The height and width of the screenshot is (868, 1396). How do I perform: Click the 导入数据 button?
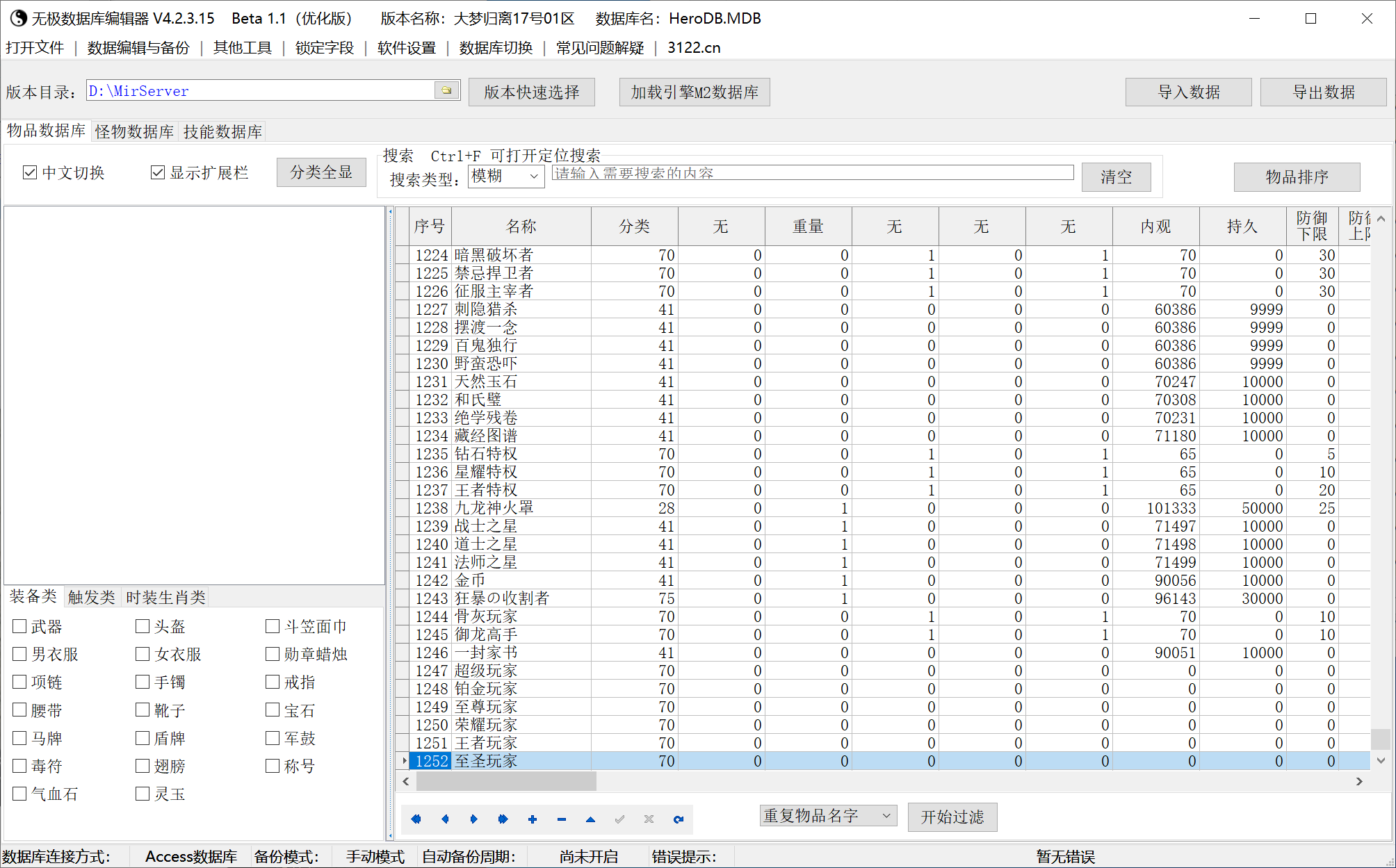point(1189,92)
